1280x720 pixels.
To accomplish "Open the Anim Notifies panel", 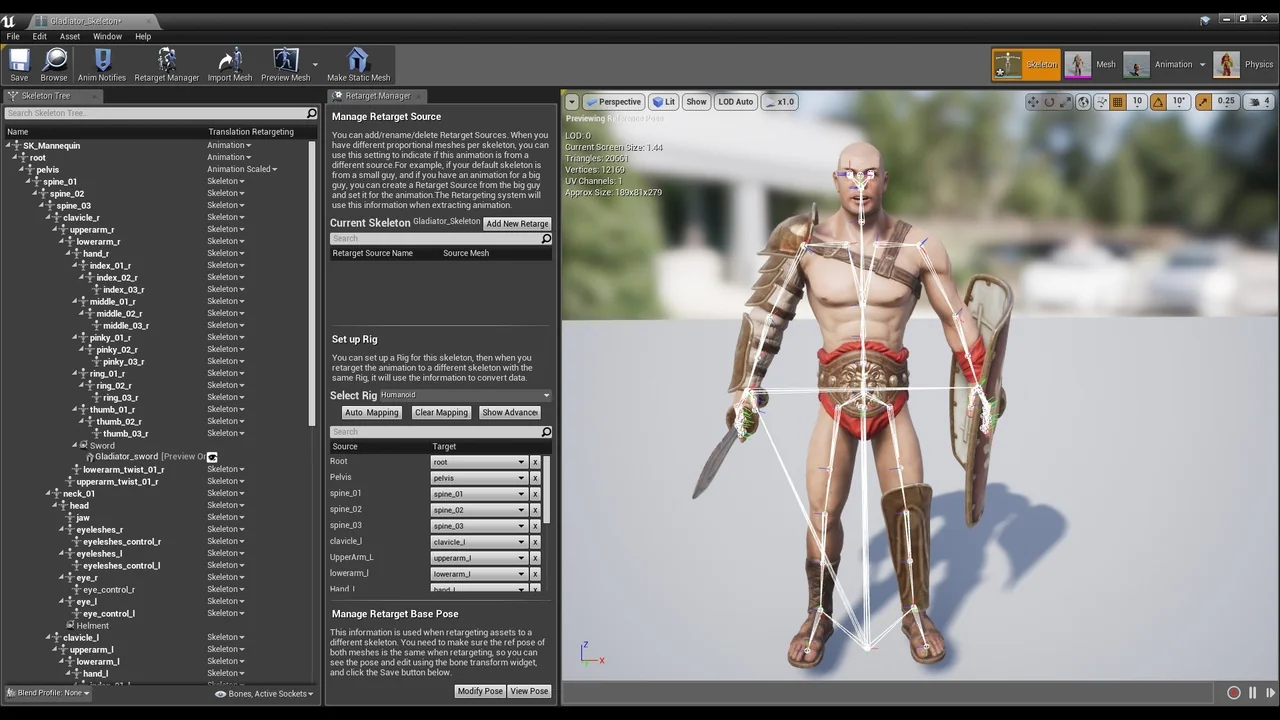I will pos(101,64).
